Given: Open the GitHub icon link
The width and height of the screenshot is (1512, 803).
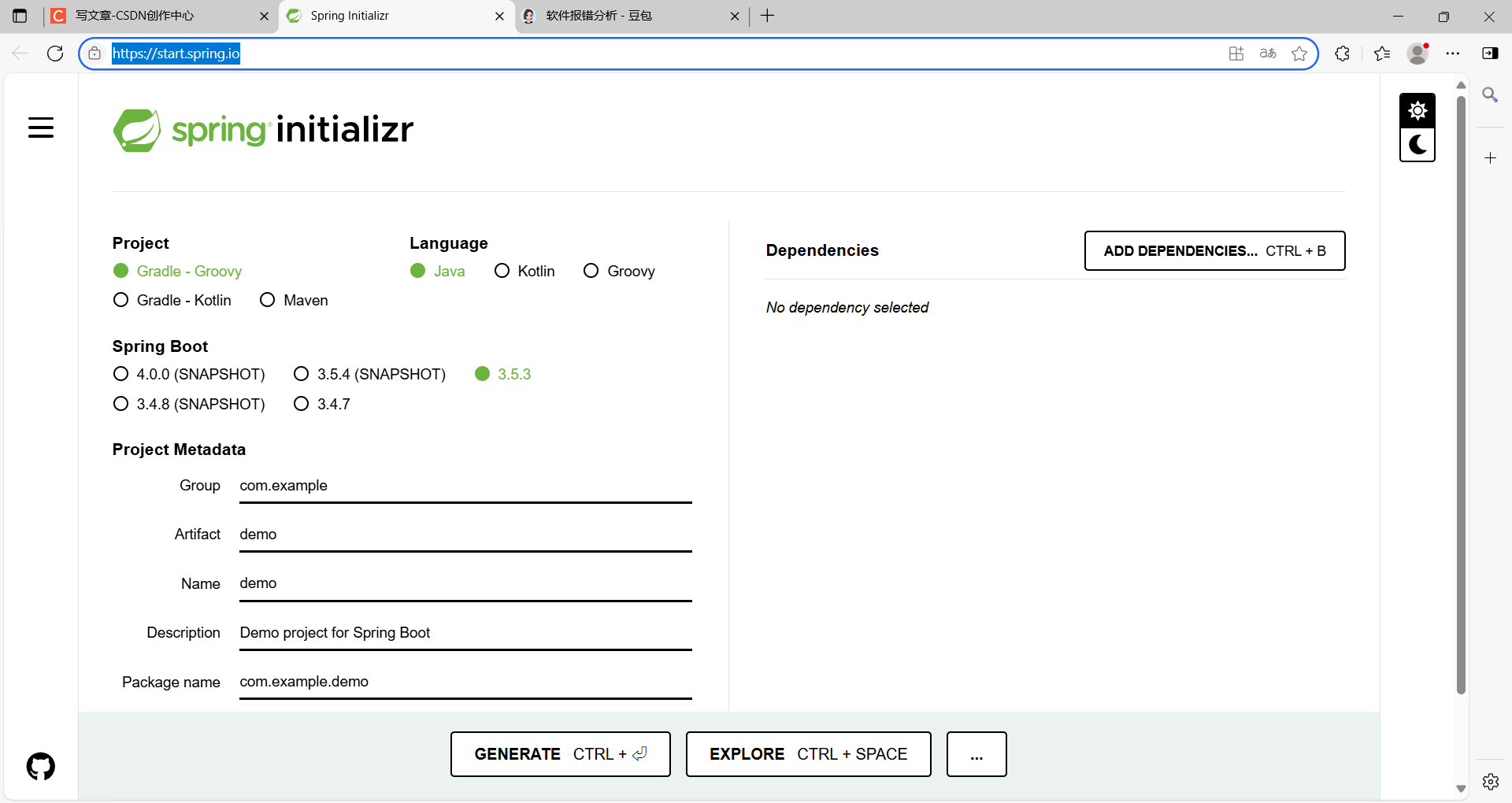Looking at the screenshot, I should coord(41,766).
